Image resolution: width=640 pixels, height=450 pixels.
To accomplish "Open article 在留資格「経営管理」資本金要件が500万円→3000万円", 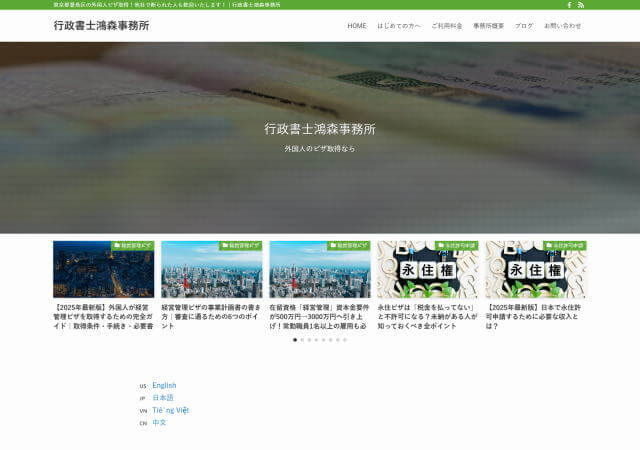I will (x=319, y=316).
